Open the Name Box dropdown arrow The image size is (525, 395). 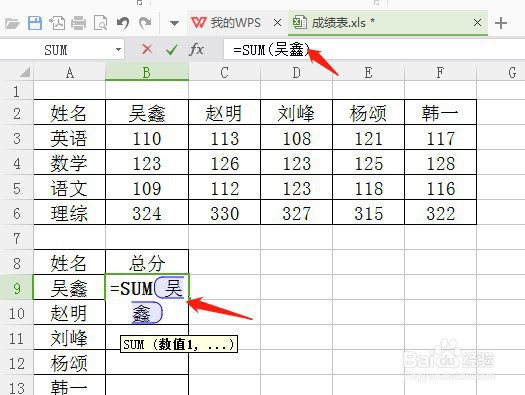118,50
